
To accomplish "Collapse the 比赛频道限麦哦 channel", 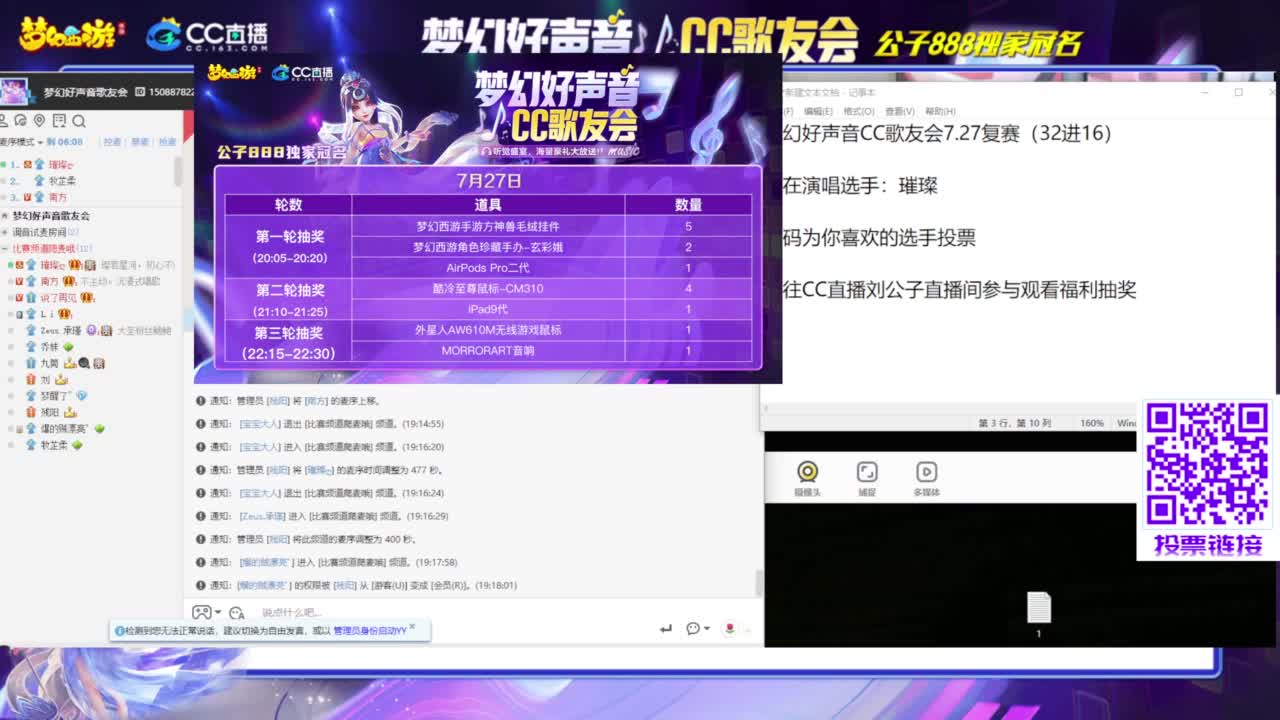I will click(4, 248).
